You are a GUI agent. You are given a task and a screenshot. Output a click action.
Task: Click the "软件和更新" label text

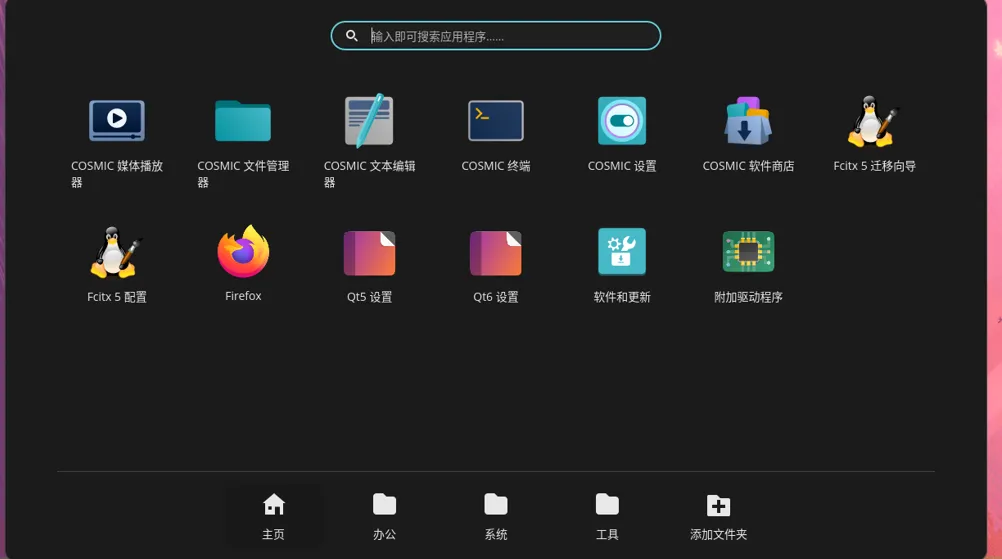pyautogui.click(x=622, y=297)
